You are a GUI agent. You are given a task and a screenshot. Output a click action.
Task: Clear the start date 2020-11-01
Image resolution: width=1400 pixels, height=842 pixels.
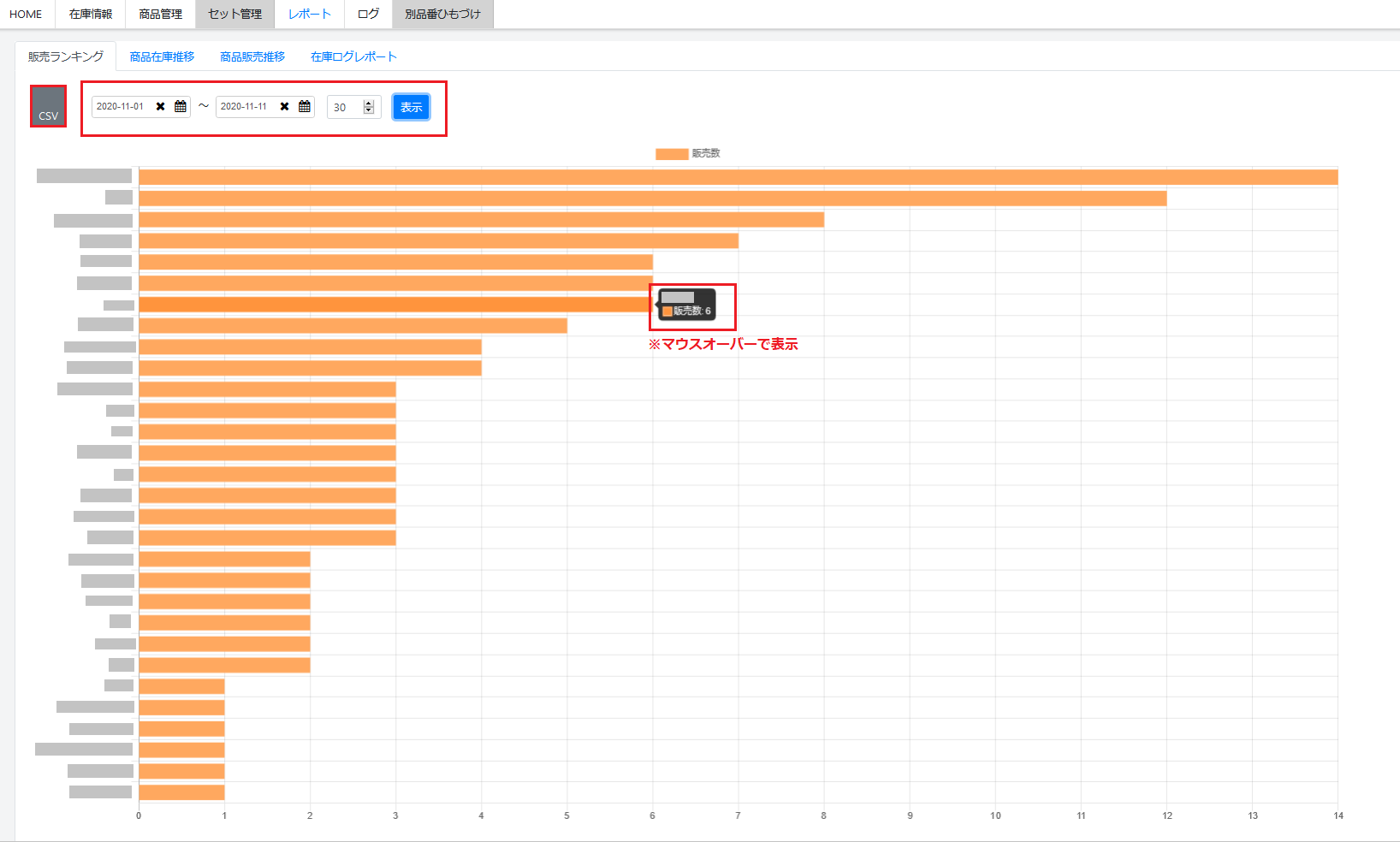click(x=160, y=107)
